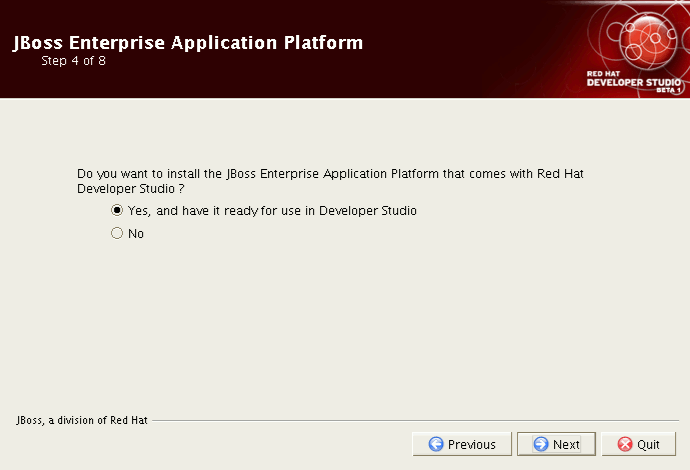Choose the 'No' option label text
The height and width of the screenshot is (470, 690).
pos(136,234)
